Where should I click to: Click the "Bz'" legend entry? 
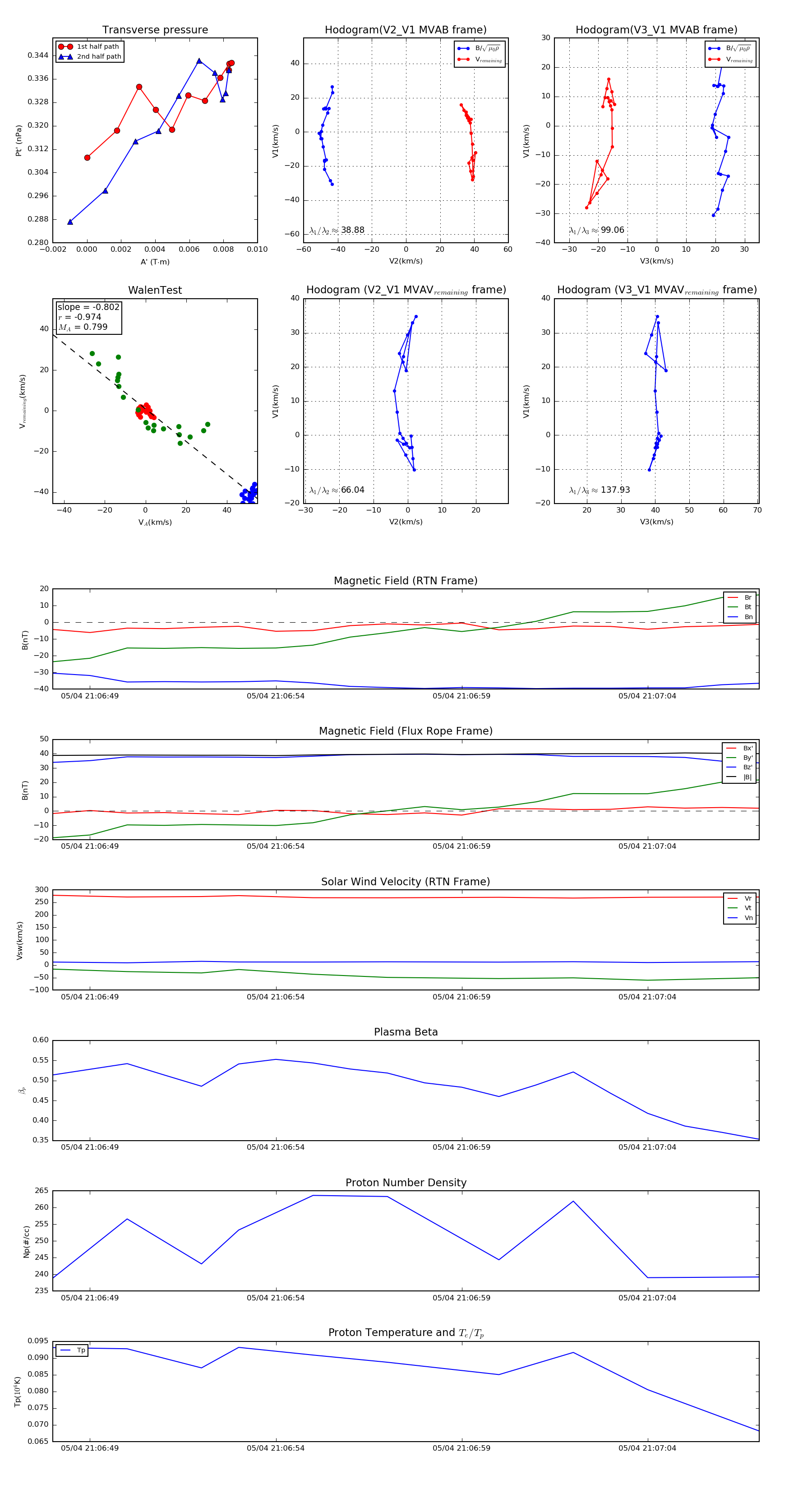point(739,768)
